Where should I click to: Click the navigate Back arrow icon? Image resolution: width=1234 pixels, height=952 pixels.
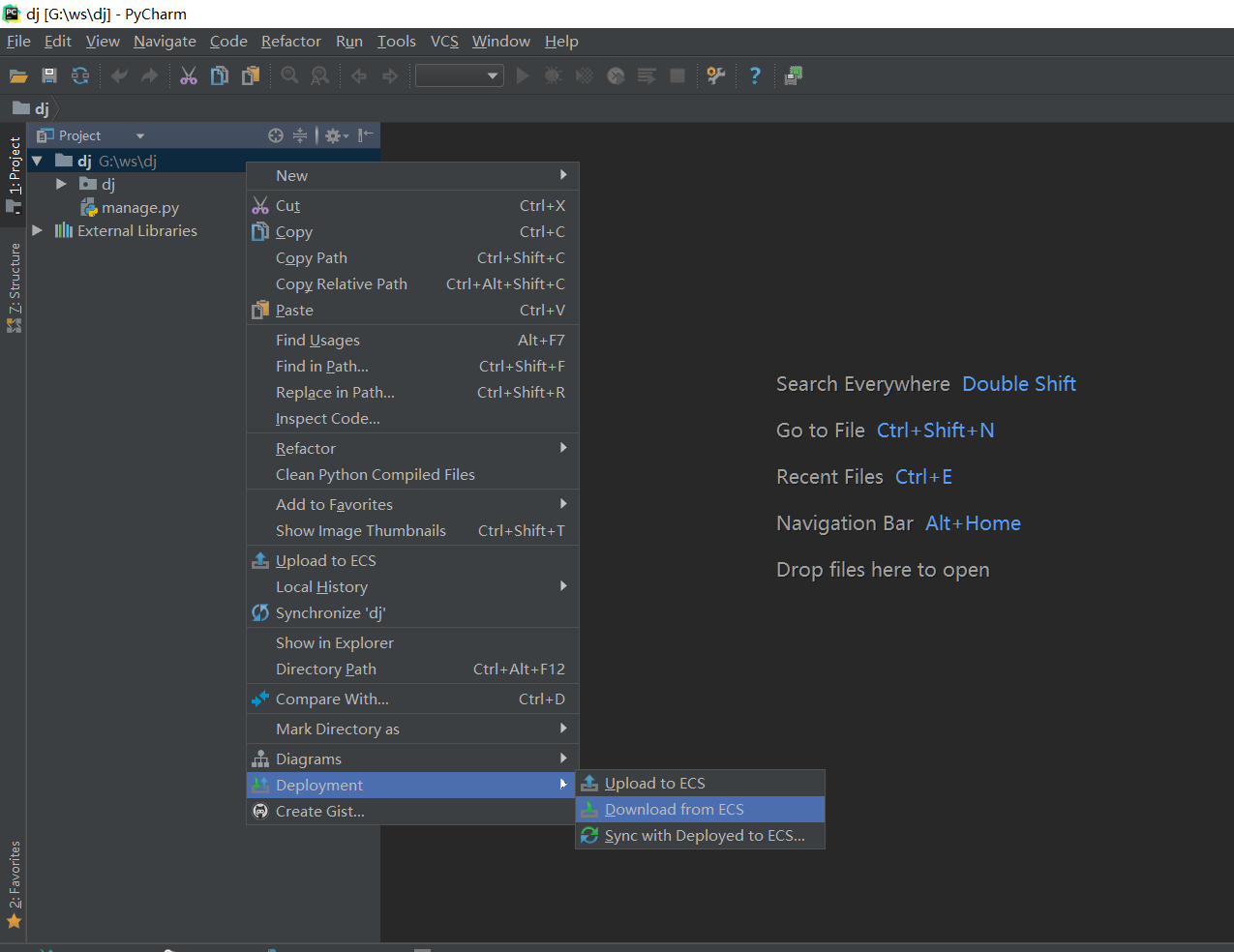coord(359,75)
